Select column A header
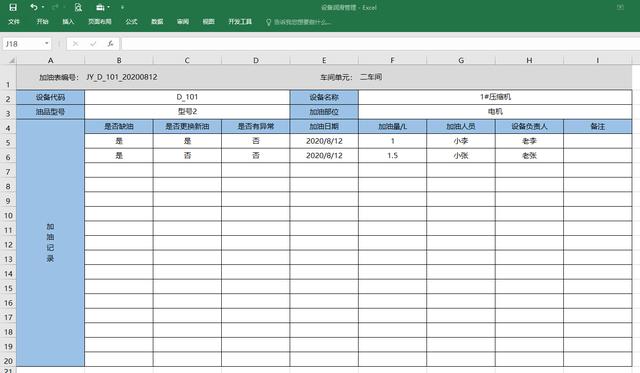 click(x=50, y=60)
